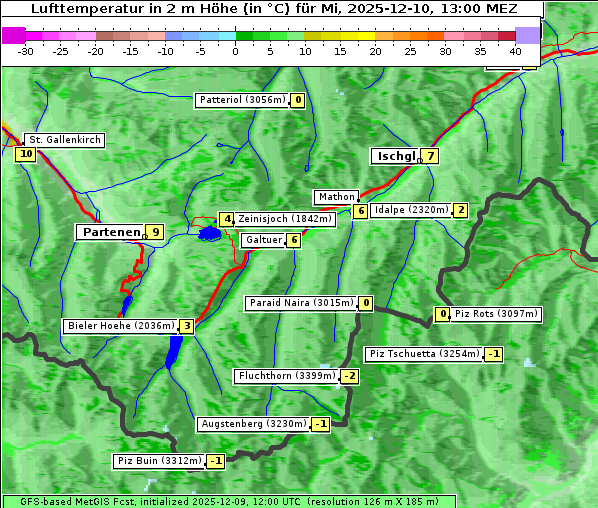The image size is (598, 508).
Task: Click Idalpe temperature value 2
Action: click(461, 210)
